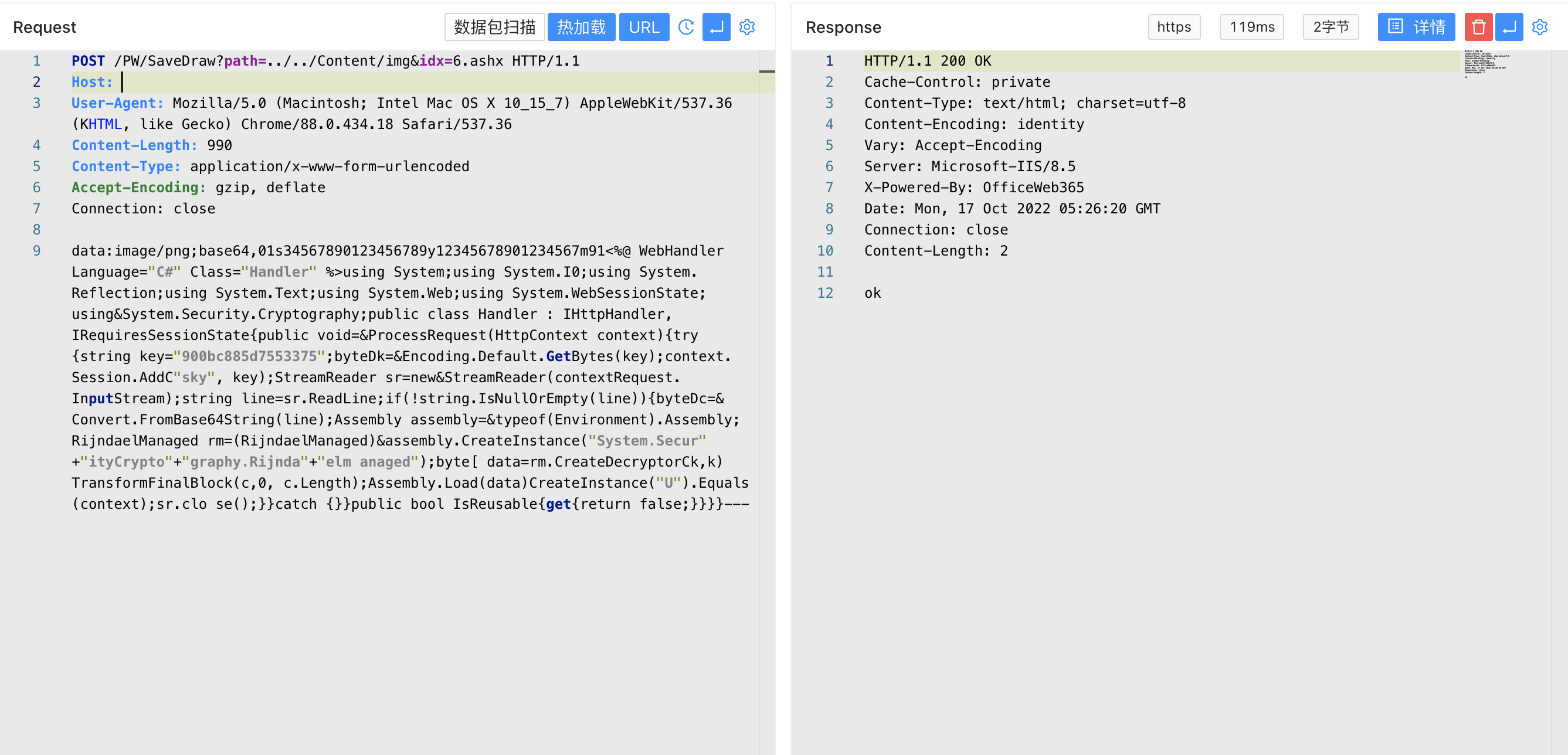
Task: Toggle the 热加载 hot-load button
Action: (x=581, y=27)
